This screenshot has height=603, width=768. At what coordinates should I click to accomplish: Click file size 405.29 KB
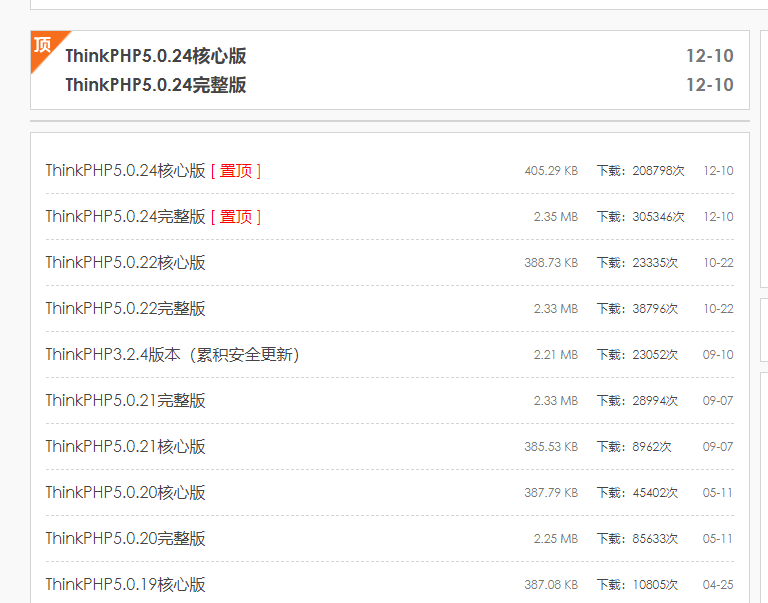click(551, 171)
